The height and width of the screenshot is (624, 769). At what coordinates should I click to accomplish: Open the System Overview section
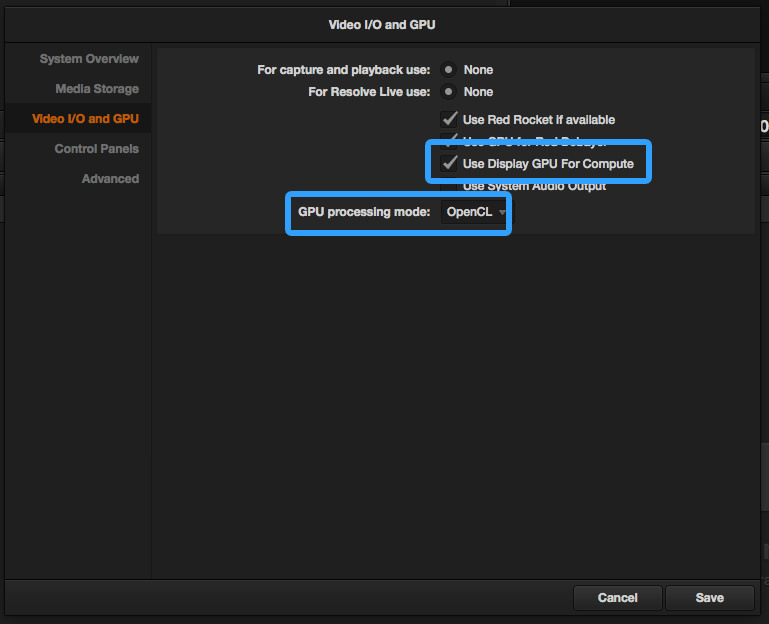pyautogui.click(x=89, y=59)
